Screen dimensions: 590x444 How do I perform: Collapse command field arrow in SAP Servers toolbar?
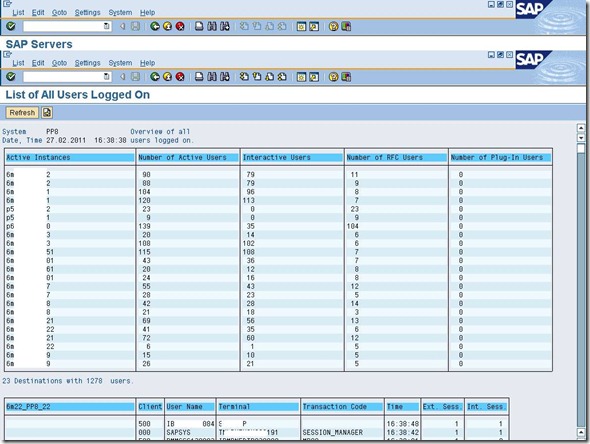[x=122, y=26]
